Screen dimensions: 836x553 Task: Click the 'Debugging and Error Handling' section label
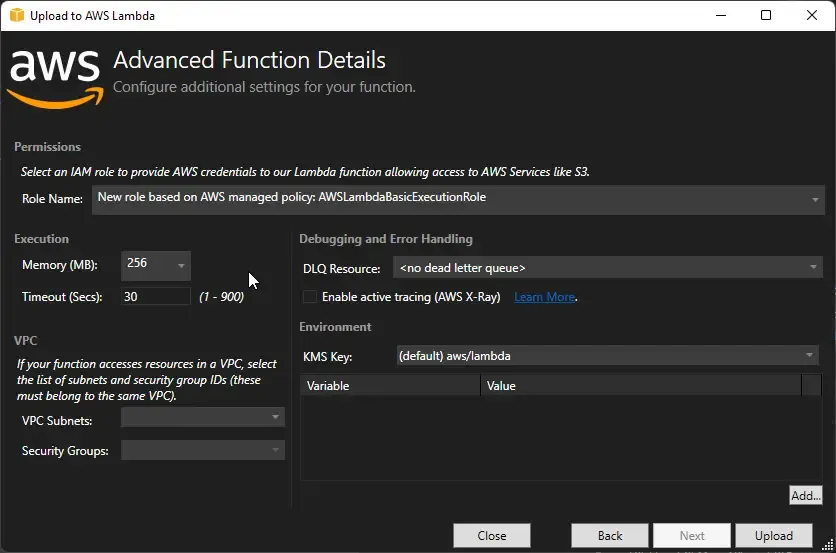[386, 239]
